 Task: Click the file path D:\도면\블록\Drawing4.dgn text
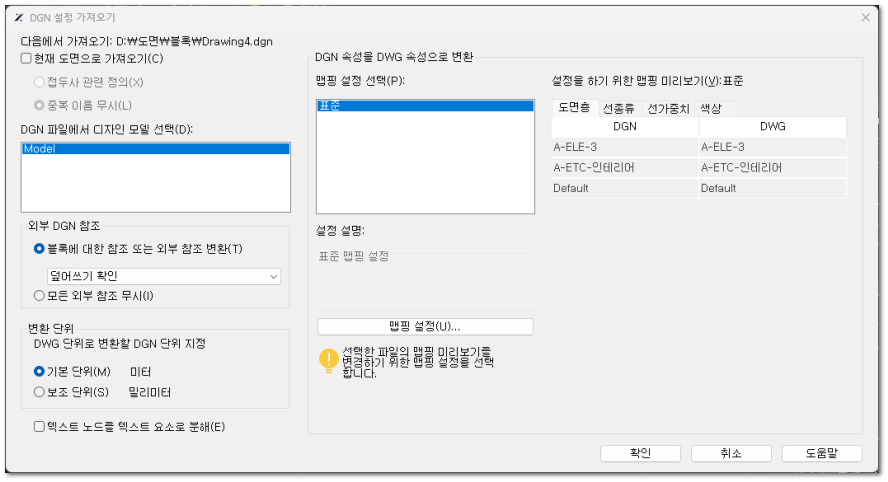click(x=194, y=41)
